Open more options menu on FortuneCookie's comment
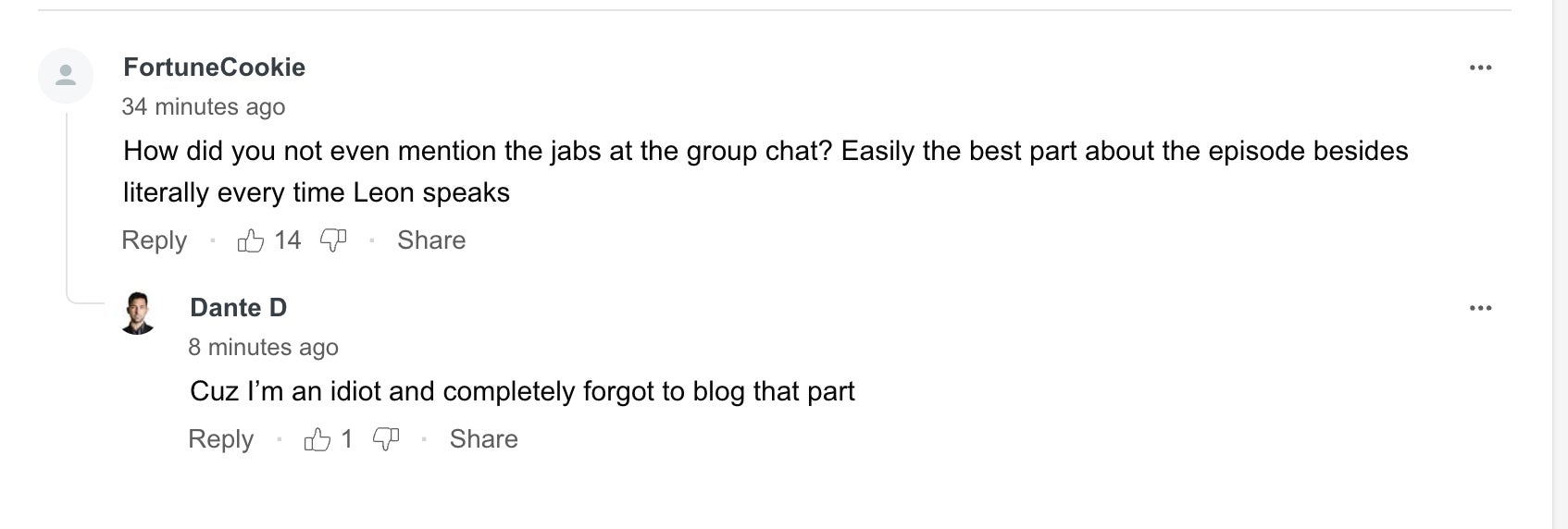 pyautogui.click(x=1480, y=68)
